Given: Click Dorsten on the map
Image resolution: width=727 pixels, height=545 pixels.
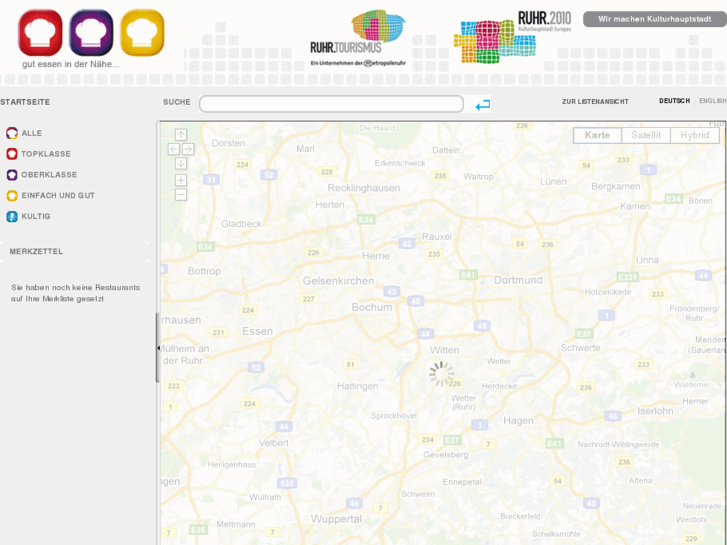Looking at the screenshot, I should click(228, 143).
